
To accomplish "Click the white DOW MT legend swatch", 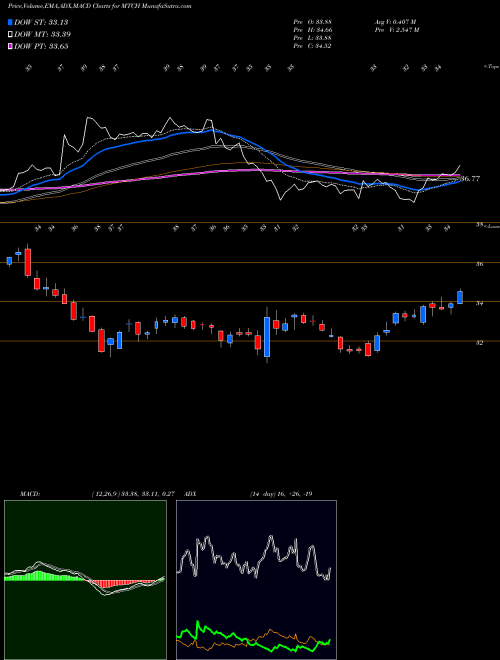I will tap(10, 35).
